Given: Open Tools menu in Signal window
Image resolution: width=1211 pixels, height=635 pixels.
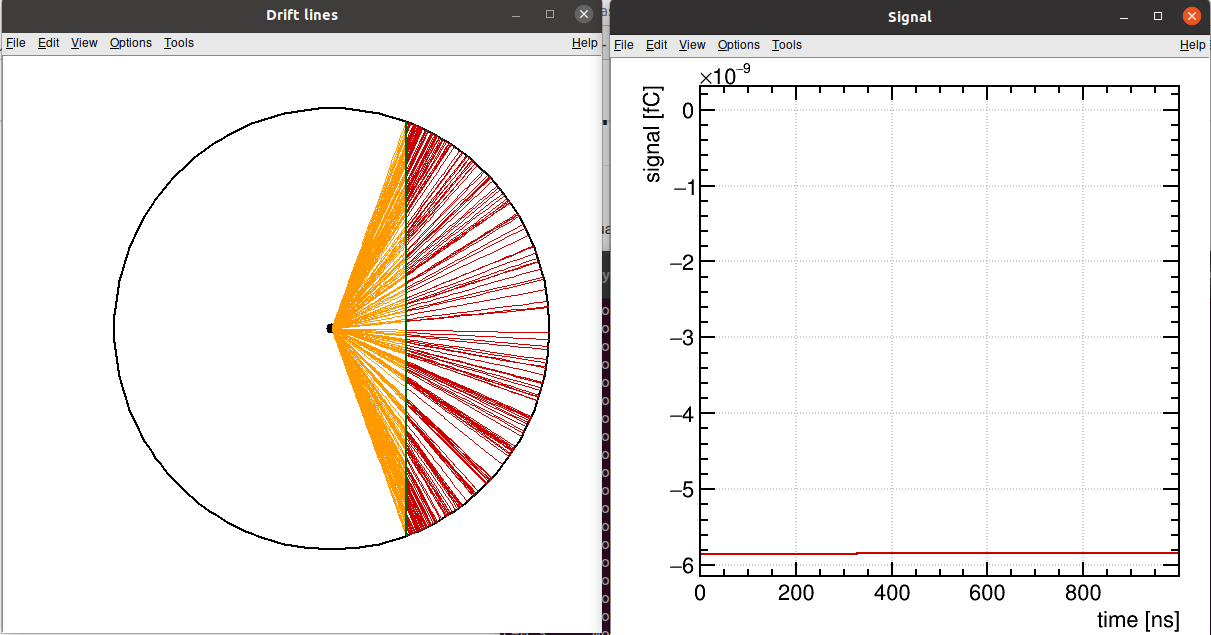Looking at the screenshot, I should click(x=787, y=45).
